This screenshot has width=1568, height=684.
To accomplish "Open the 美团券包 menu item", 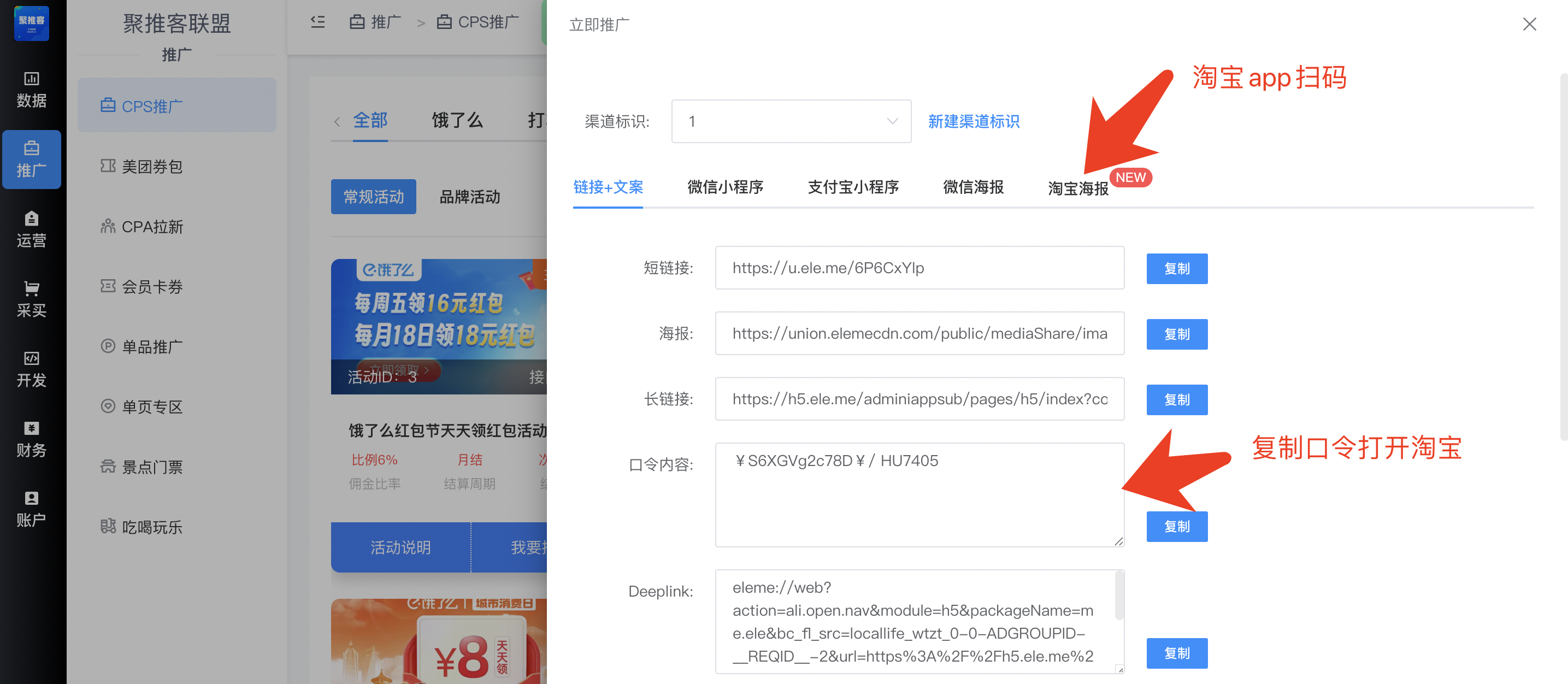I will click(151, 166).
